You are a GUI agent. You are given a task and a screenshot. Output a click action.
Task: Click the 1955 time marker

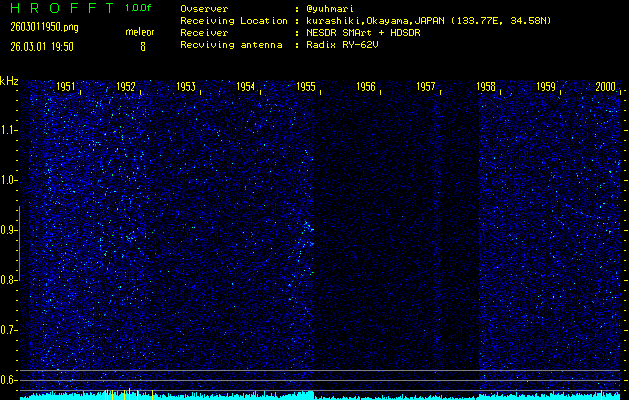306,87
